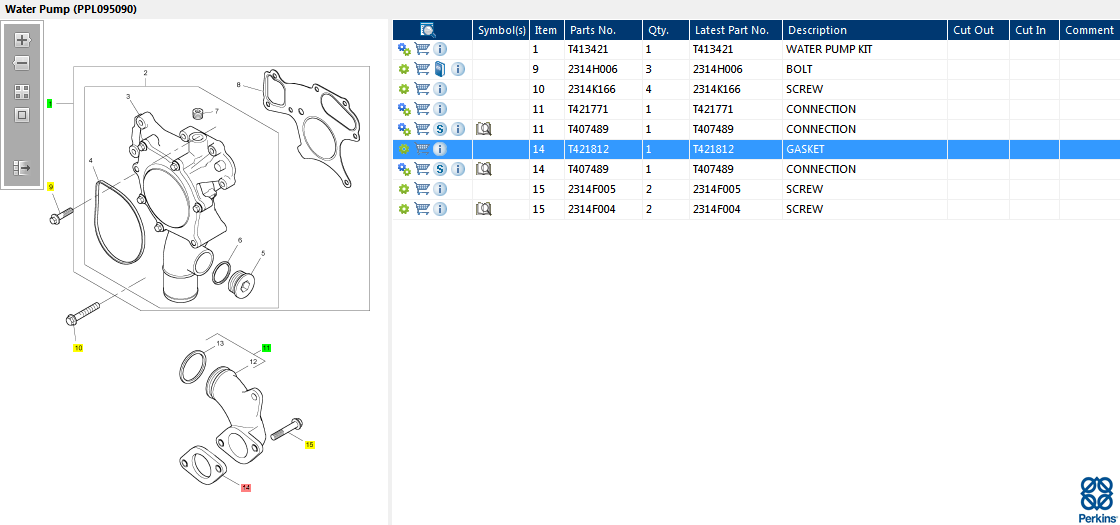1120x525 pixels.
Task: Zoom out of the parts diagram
Action: point(22,64)
